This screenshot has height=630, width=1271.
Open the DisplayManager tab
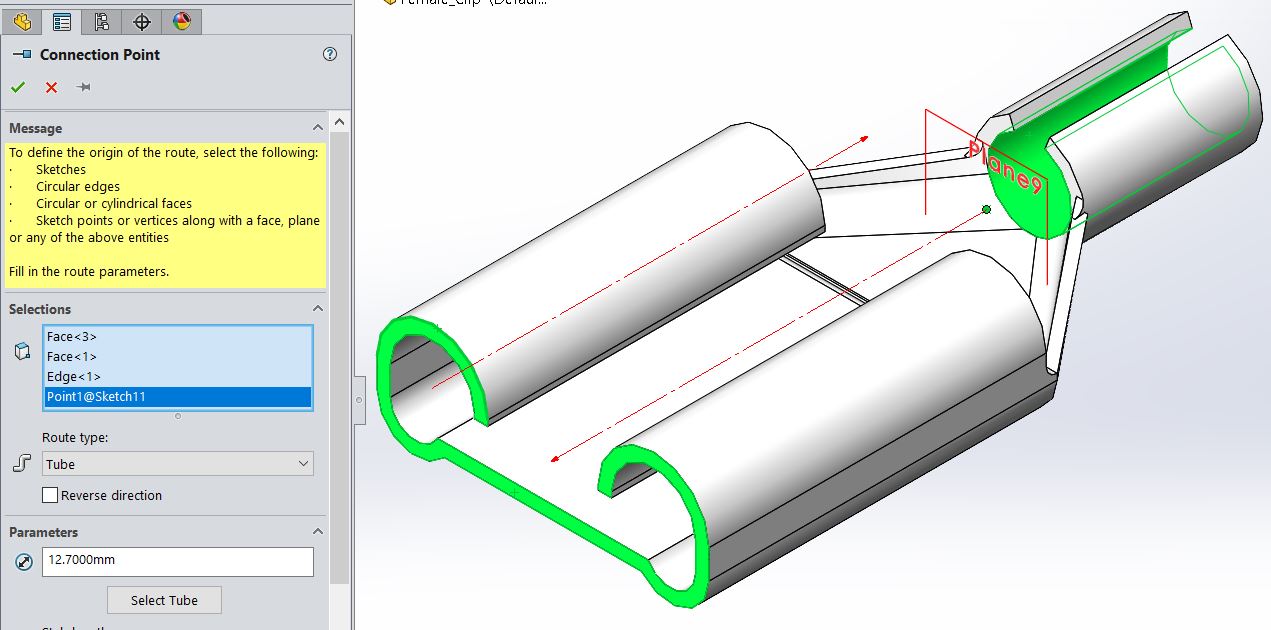click(181, 21)
